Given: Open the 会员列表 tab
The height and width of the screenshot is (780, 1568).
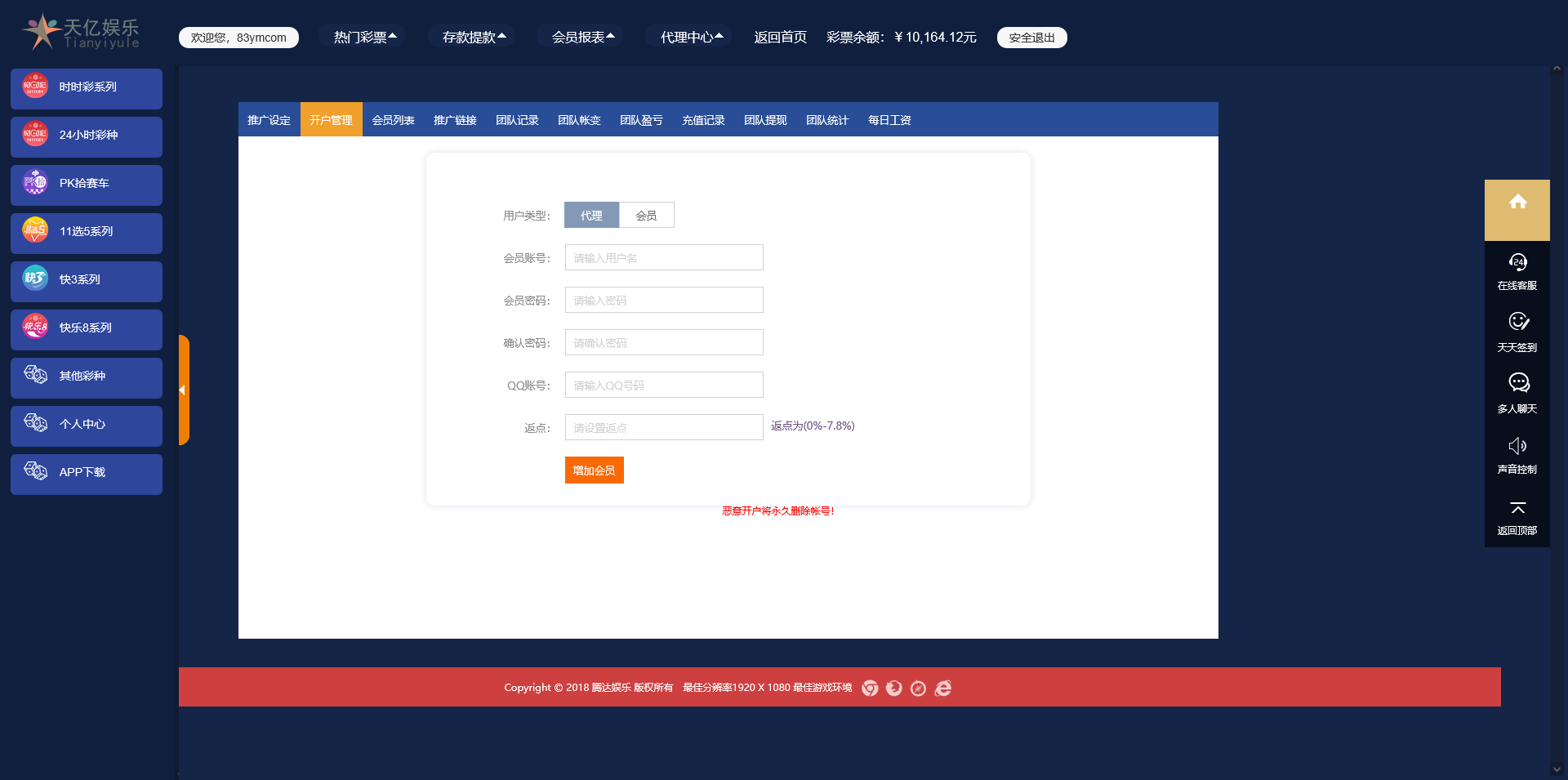Looking at the screenshot, I should pyautogui.click(x=394, y=120).
